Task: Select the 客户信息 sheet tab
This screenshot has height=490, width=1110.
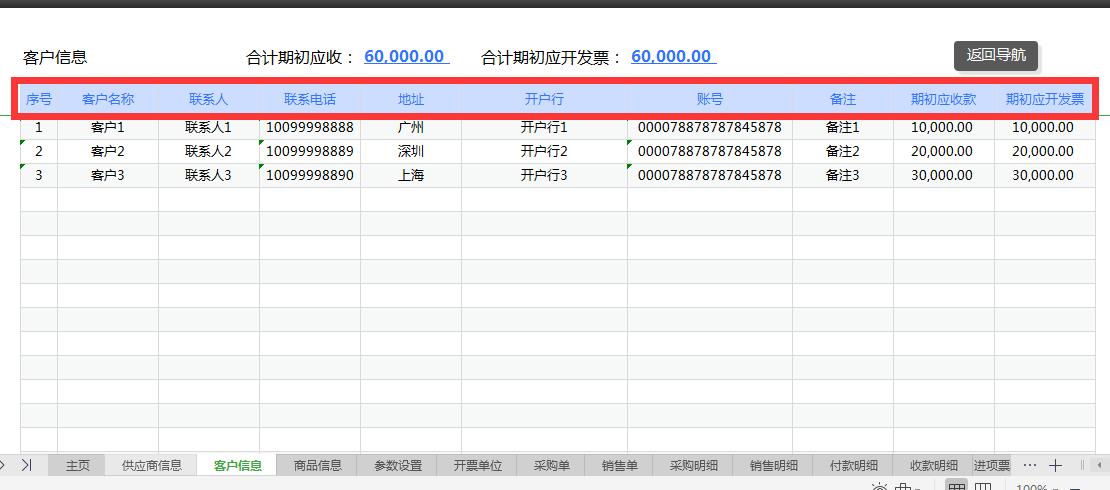Action: (x=238, y=465)
